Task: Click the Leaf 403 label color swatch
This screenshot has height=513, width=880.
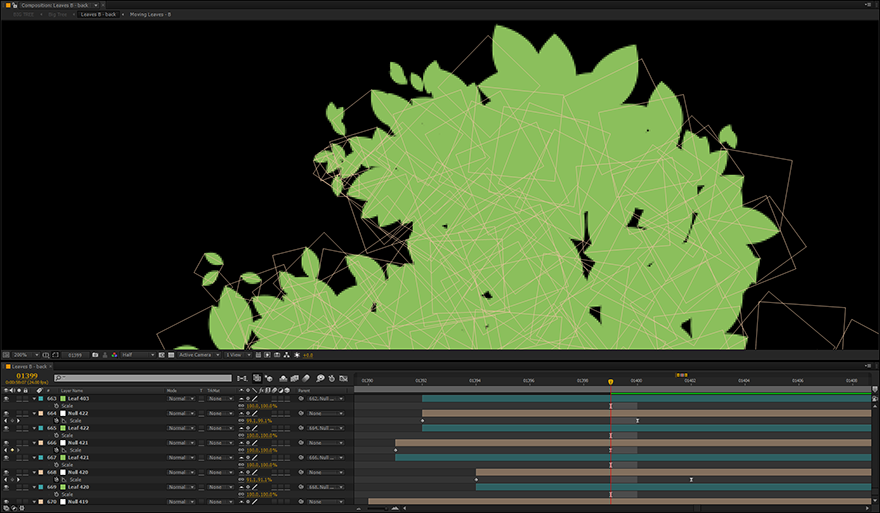Action: [40, 399]
